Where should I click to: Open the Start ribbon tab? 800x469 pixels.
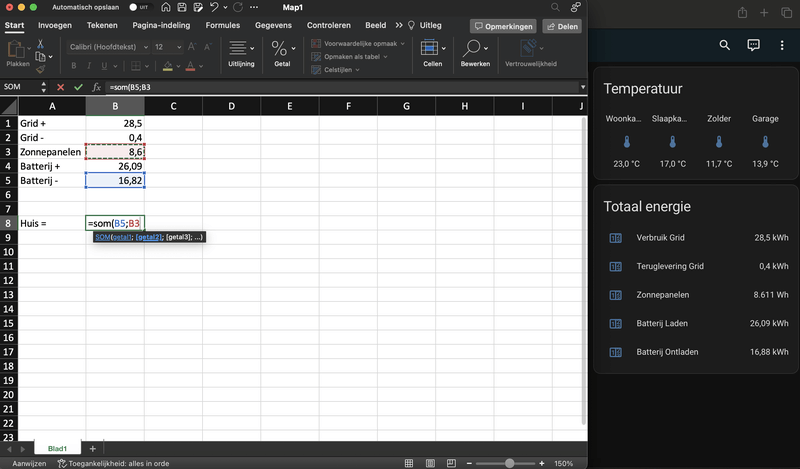pos(14,25)
